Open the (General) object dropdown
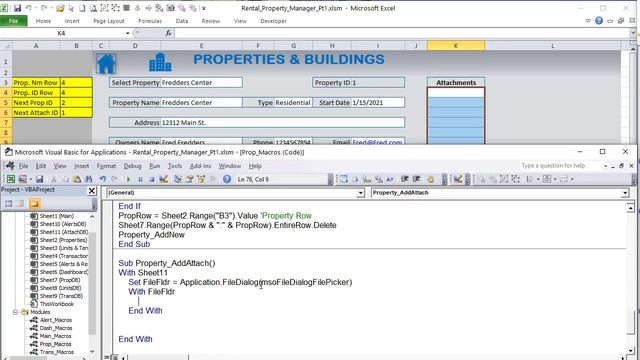The height and width of the screenshot is (360, 640). click(x=360, y=193)
